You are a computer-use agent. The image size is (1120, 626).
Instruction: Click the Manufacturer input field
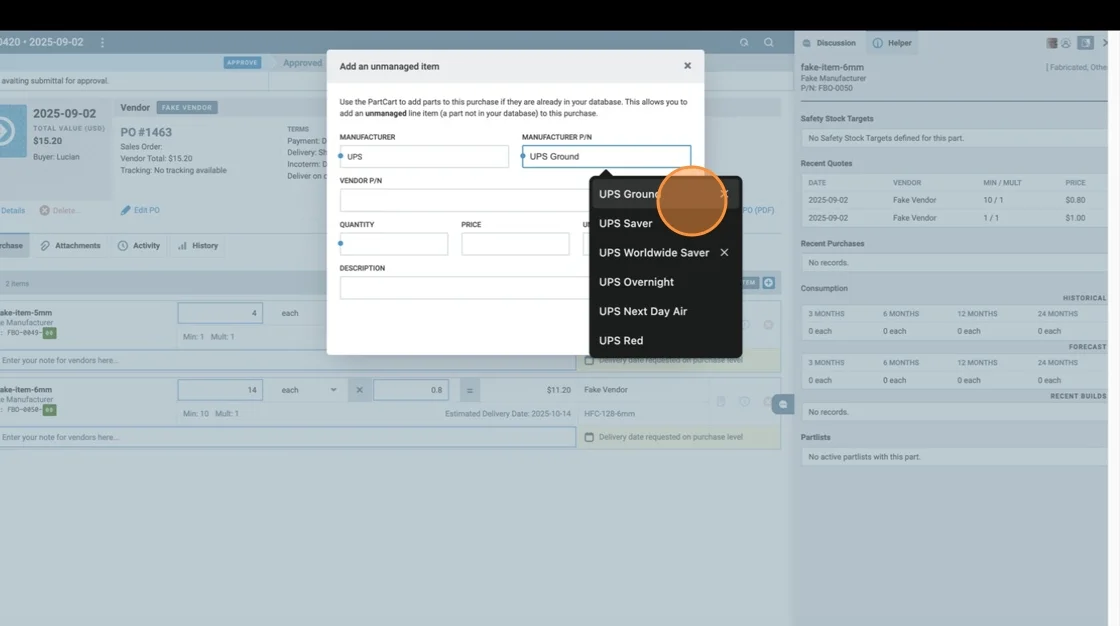pos(424,157)
